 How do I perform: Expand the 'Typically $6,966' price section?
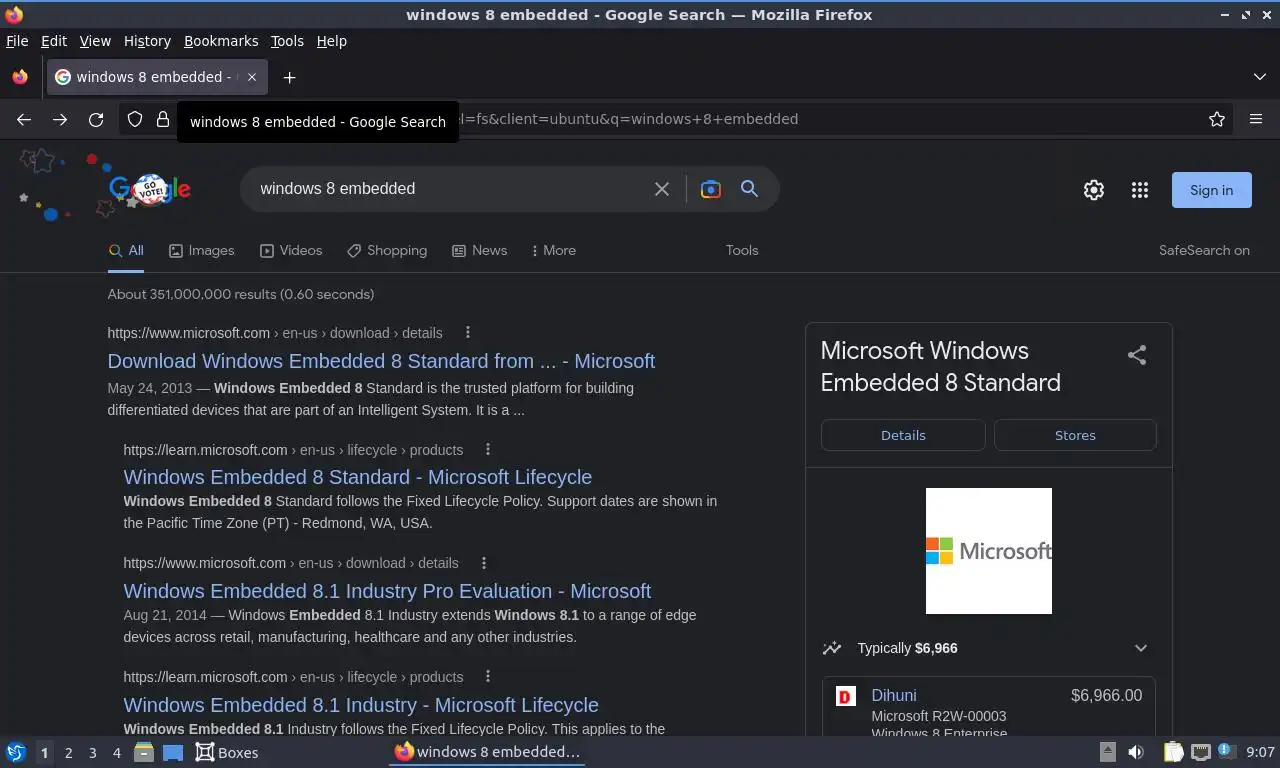[x=988, y=648]
